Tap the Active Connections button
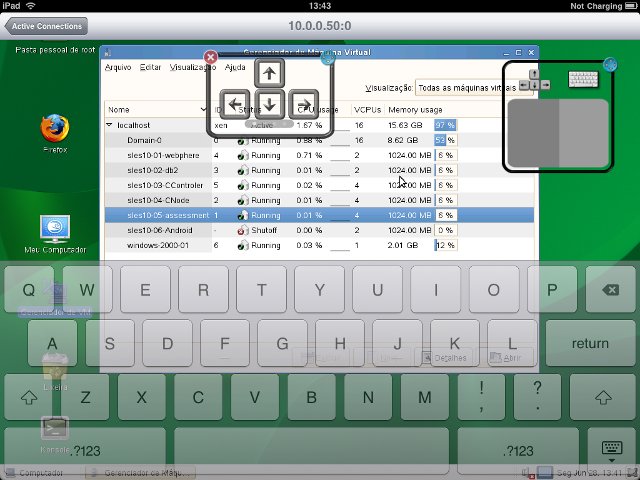 [45, 25]
